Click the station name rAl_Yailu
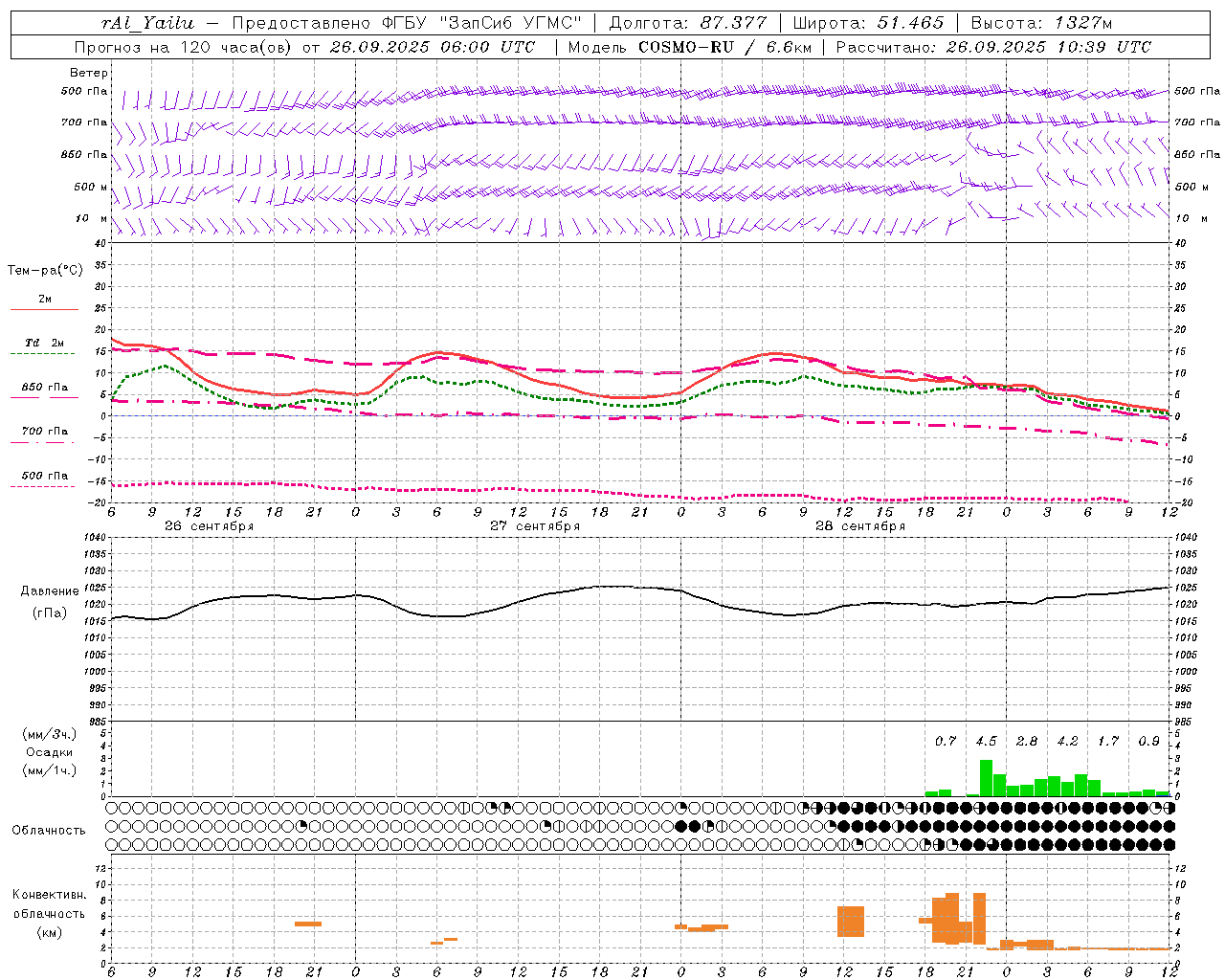1225x980 pixels. pos(146,23)
